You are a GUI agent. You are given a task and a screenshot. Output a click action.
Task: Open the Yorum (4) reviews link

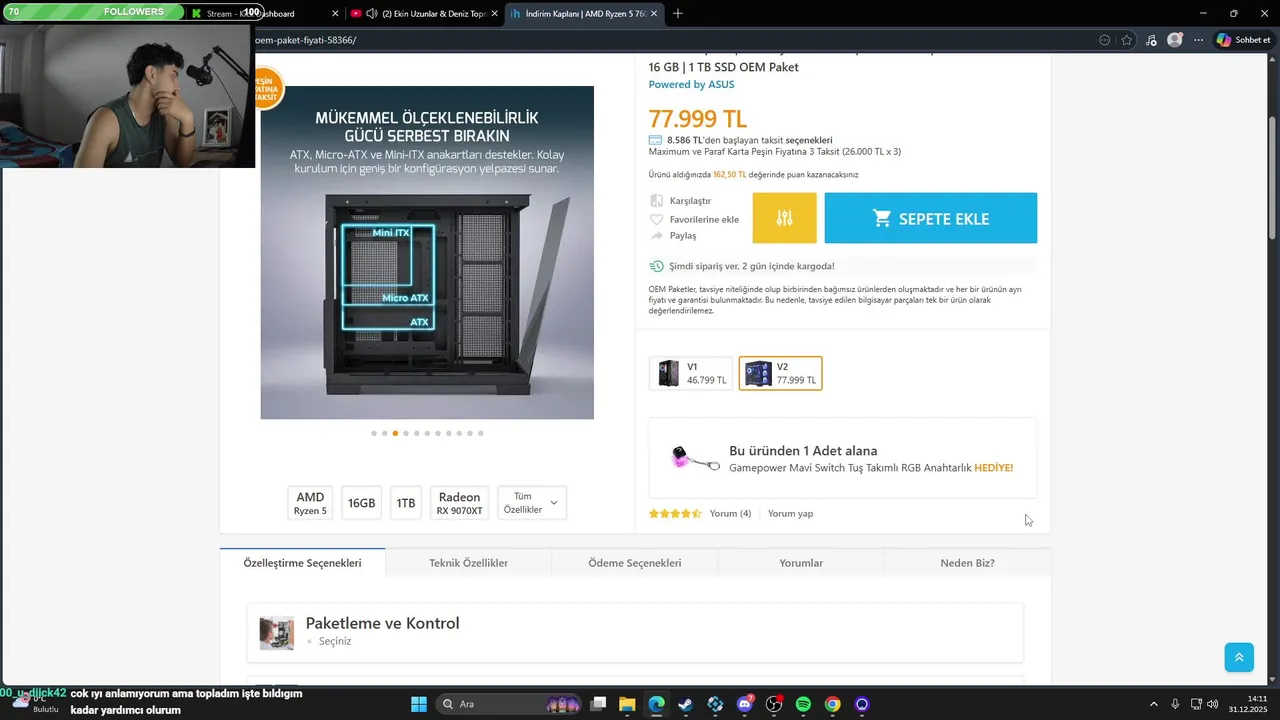[730, 514]
